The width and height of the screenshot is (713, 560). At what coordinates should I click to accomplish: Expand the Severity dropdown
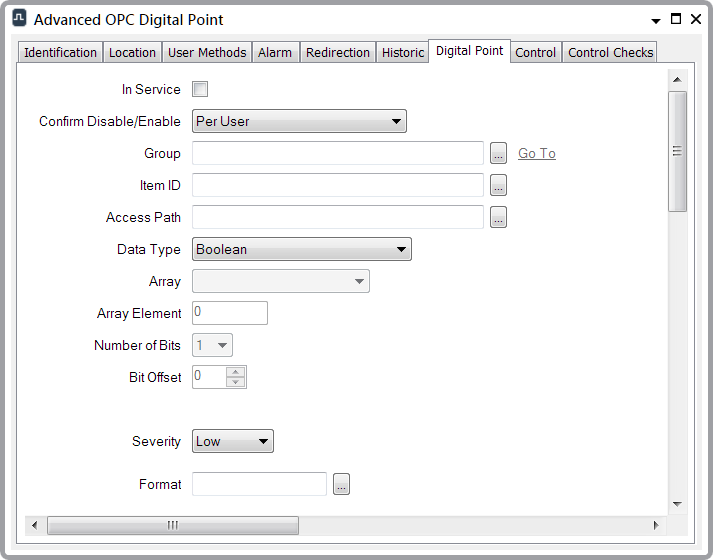click(232, 442)
